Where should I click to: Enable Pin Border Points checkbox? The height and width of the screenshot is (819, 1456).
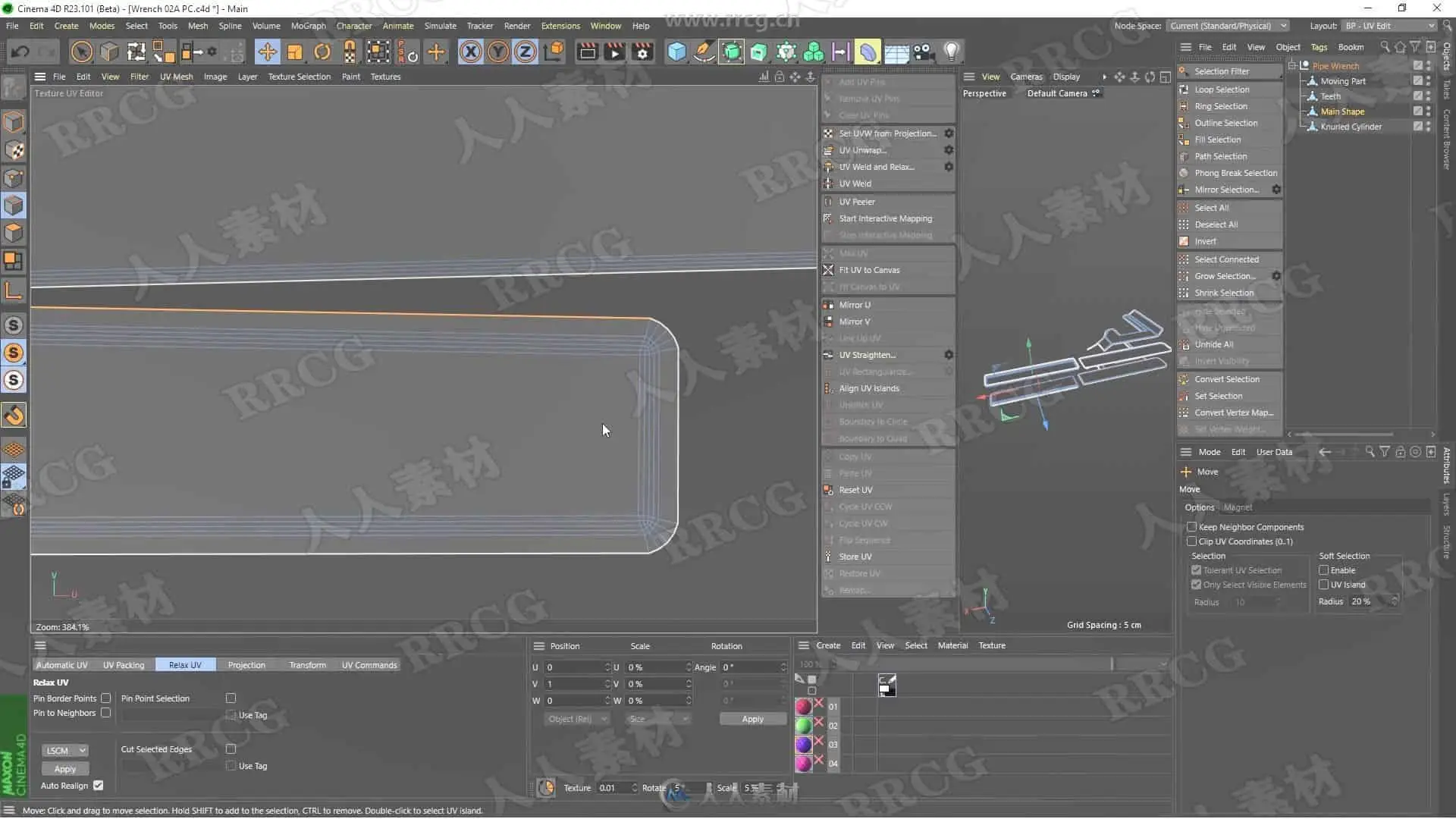(106, 698)
